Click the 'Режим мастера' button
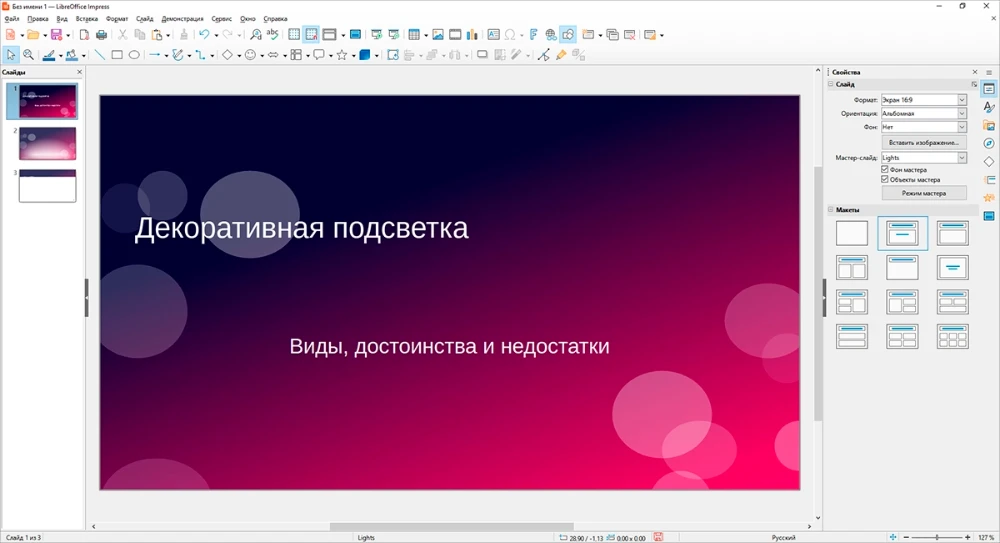The image size is (1000, 543). click(923, 193)
